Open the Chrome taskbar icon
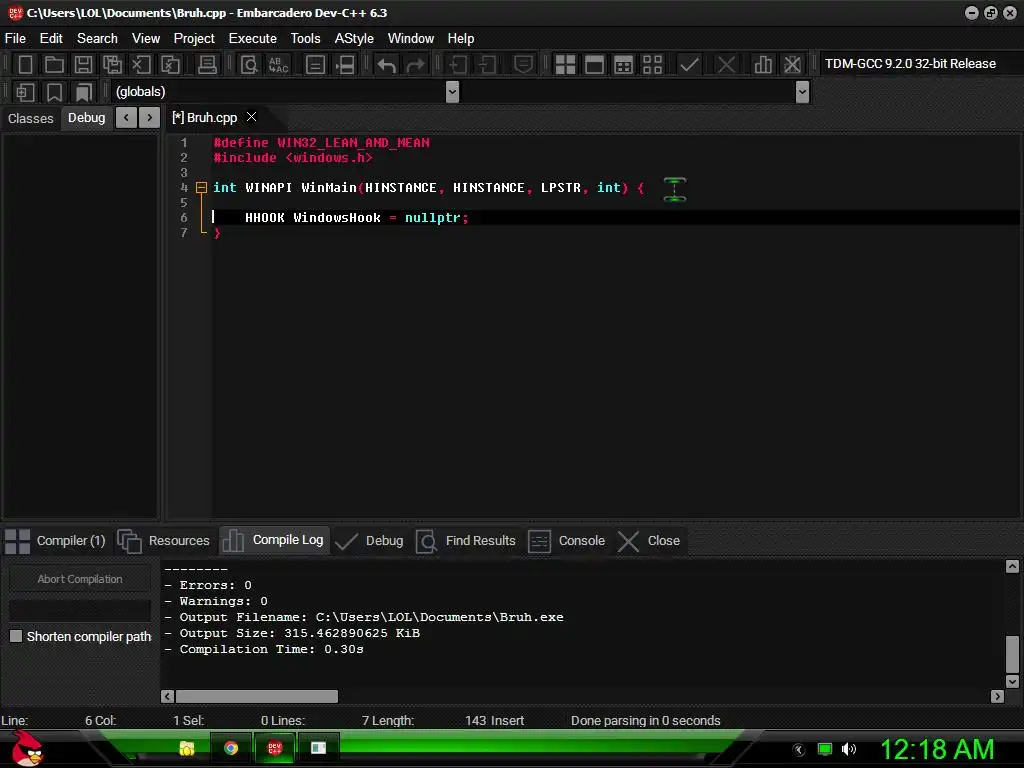This screenshot has height=768, width=1024. click(x=231, y=748)
